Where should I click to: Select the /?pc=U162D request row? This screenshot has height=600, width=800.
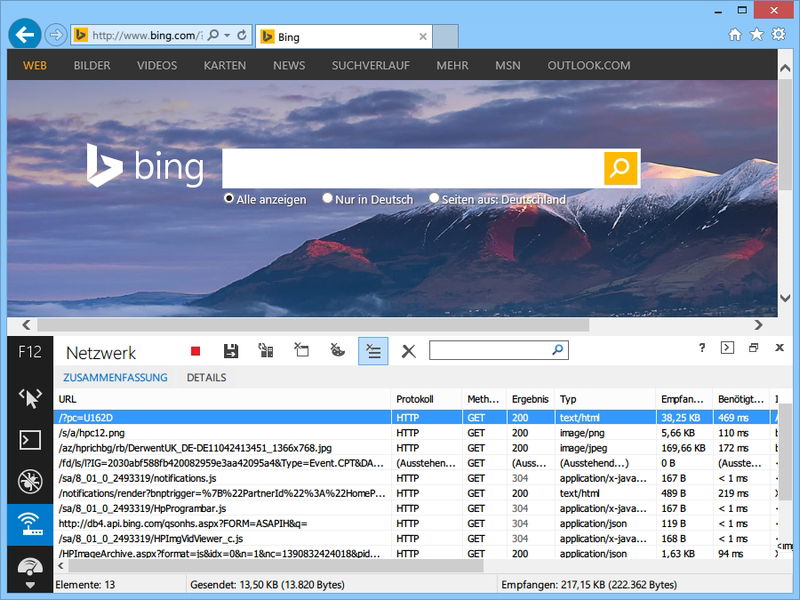click(415, 417)
